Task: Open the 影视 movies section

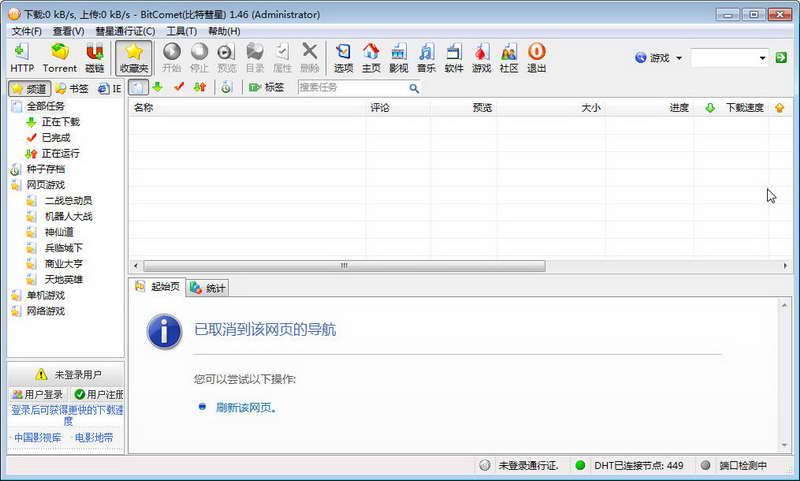Action: 398,58
